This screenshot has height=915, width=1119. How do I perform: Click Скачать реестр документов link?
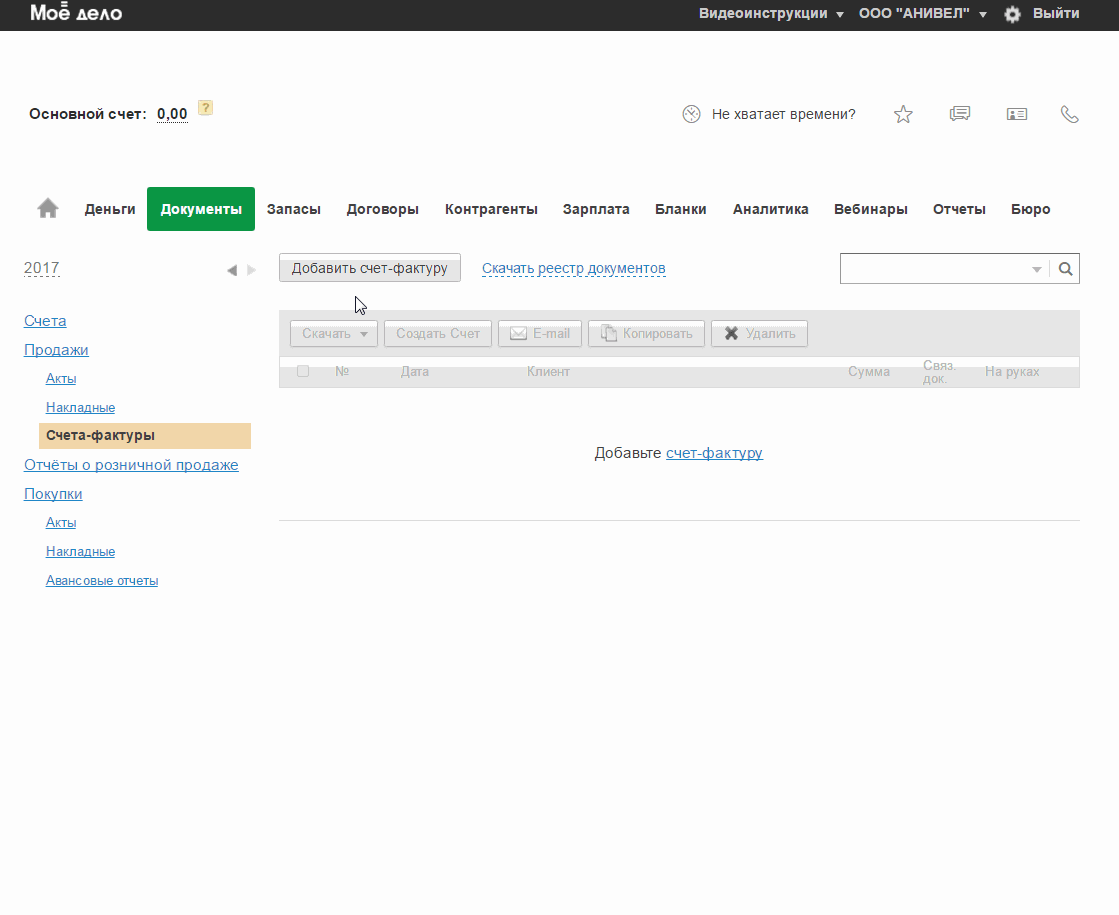pyautogui.click(x=573, y=269)
